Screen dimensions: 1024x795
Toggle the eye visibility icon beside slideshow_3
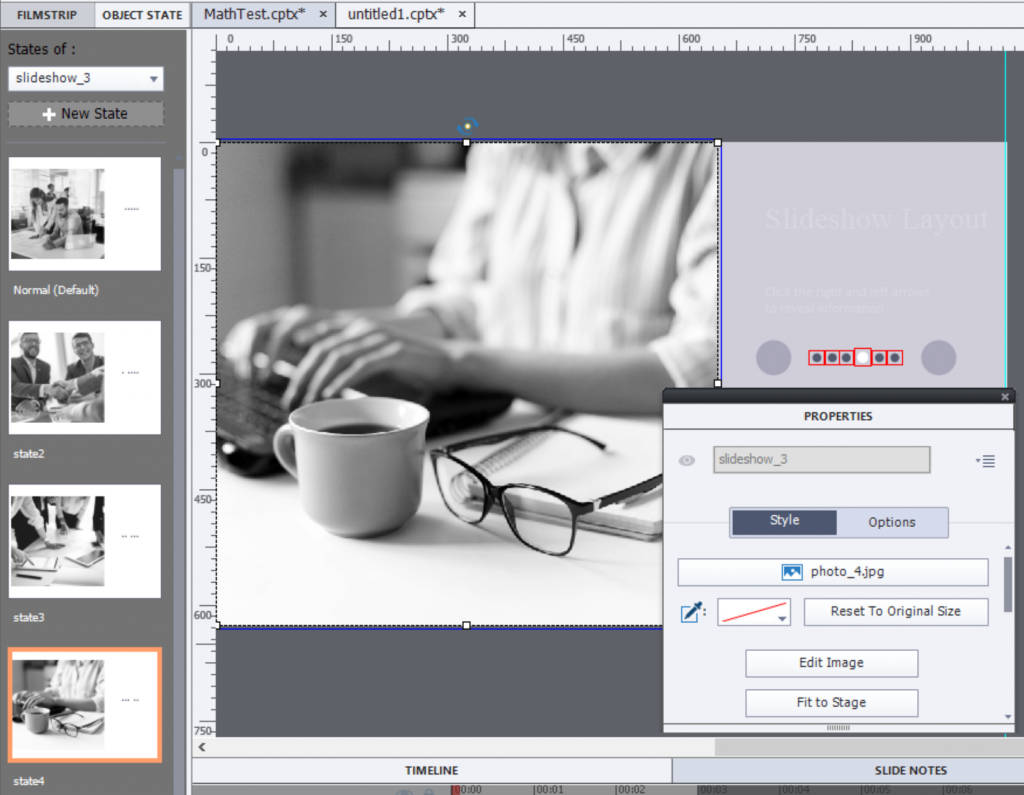coord(687,460)
